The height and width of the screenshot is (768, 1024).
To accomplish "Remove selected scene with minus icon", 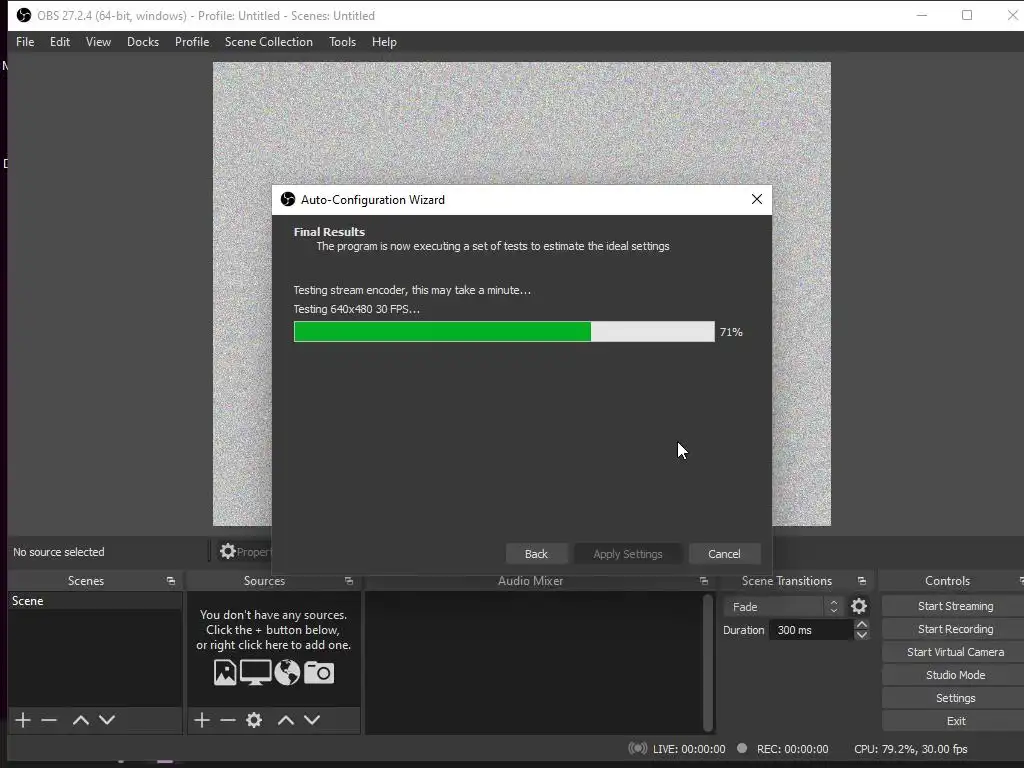I will [x=49, y=720].
